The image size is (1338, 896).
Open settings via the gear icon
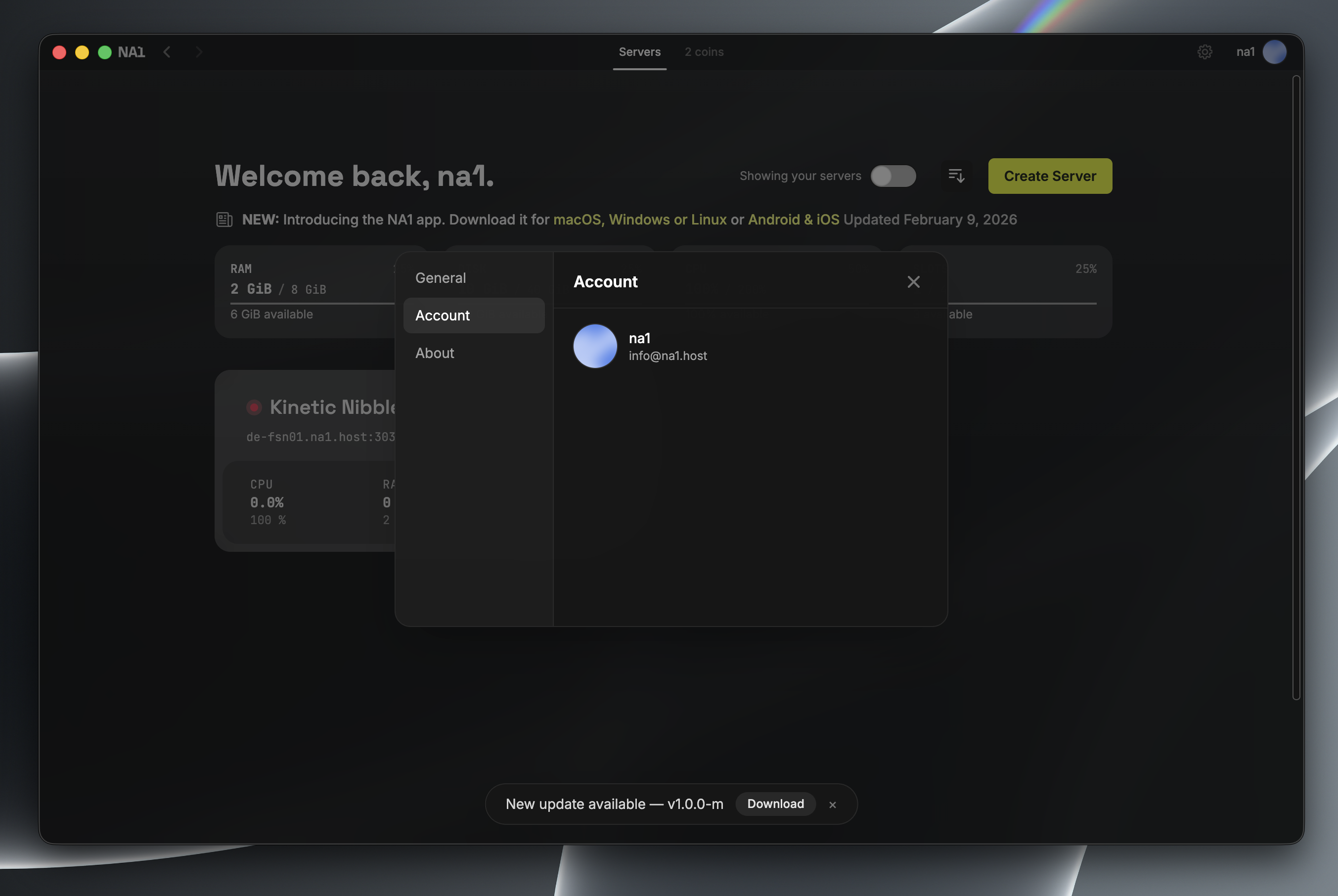pyautogui.click(x=1204, y=52)
